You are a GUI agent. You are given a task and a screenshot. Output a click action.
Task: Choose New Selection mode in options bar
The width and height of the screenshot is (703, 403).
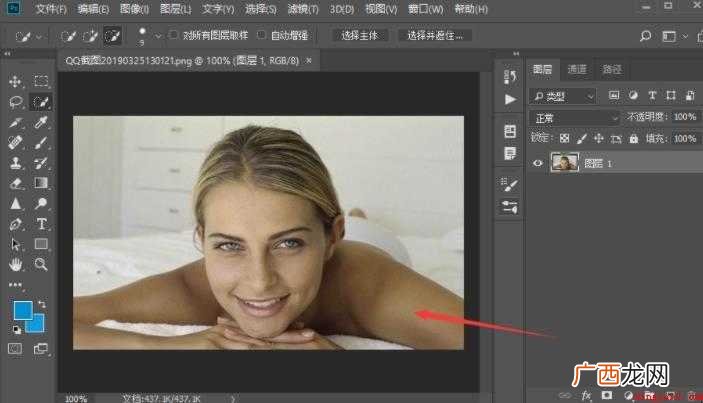[x=68, y=36]
